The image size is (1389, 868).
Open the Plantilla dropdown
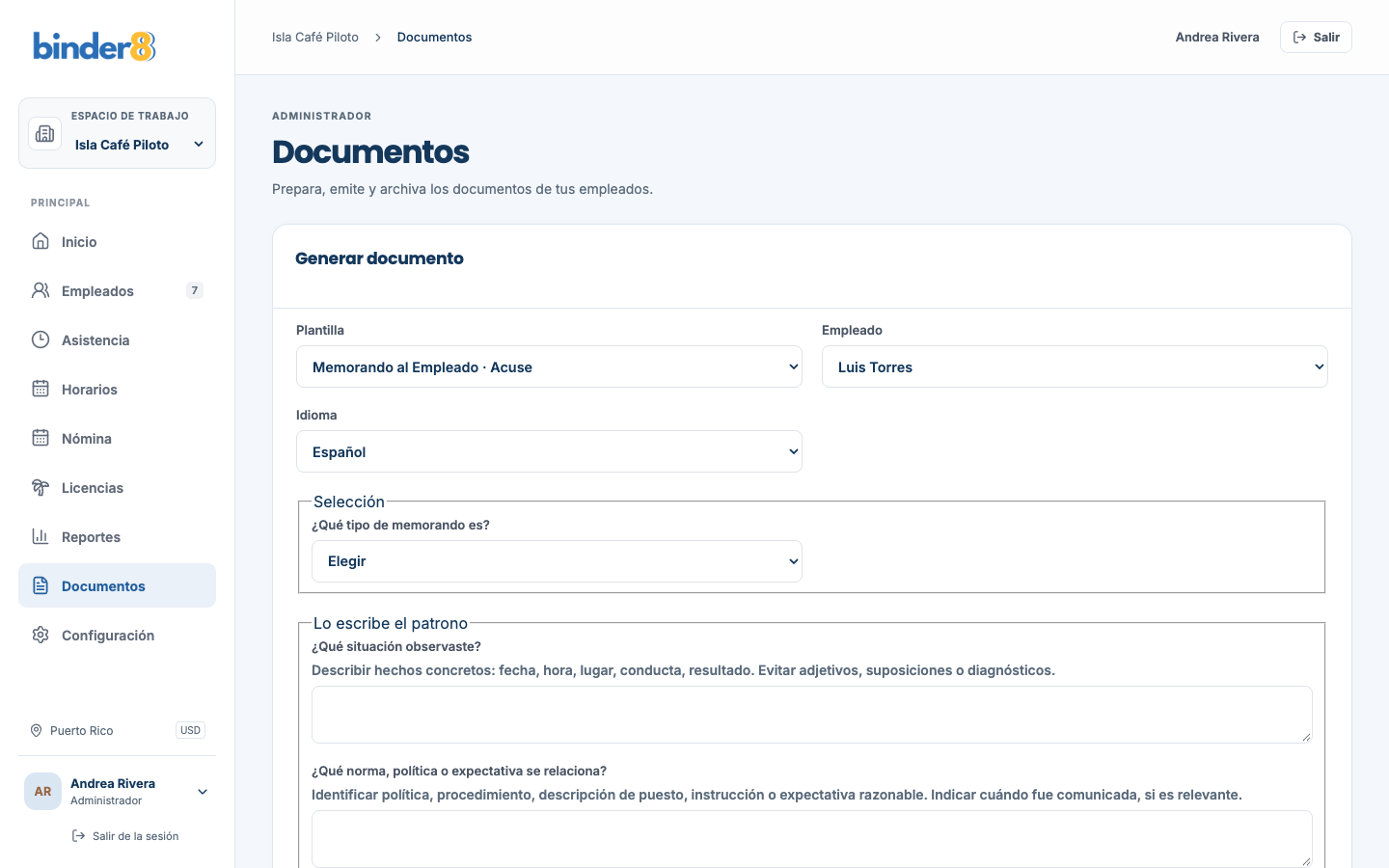click(549, 366)
